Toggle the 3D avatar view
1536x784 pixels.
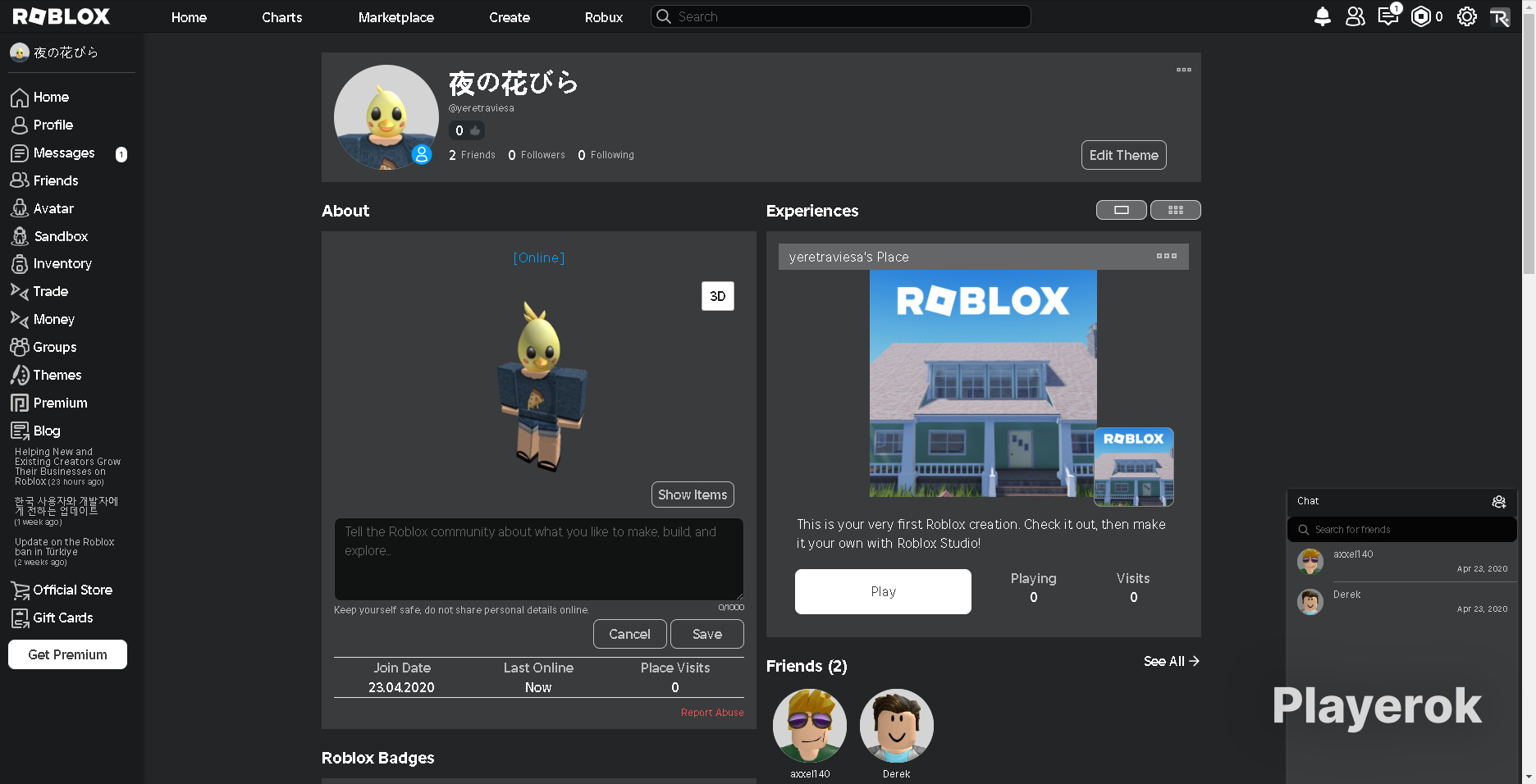pos(718,296)
